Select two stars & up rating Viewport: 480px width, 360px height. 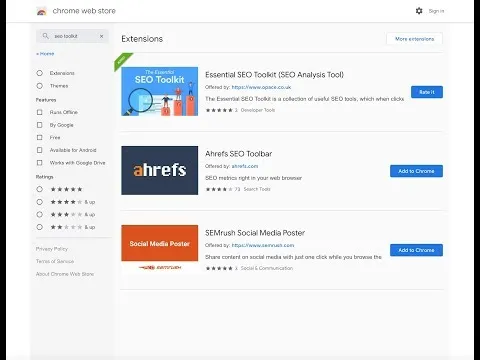click(x=40, y=227)
